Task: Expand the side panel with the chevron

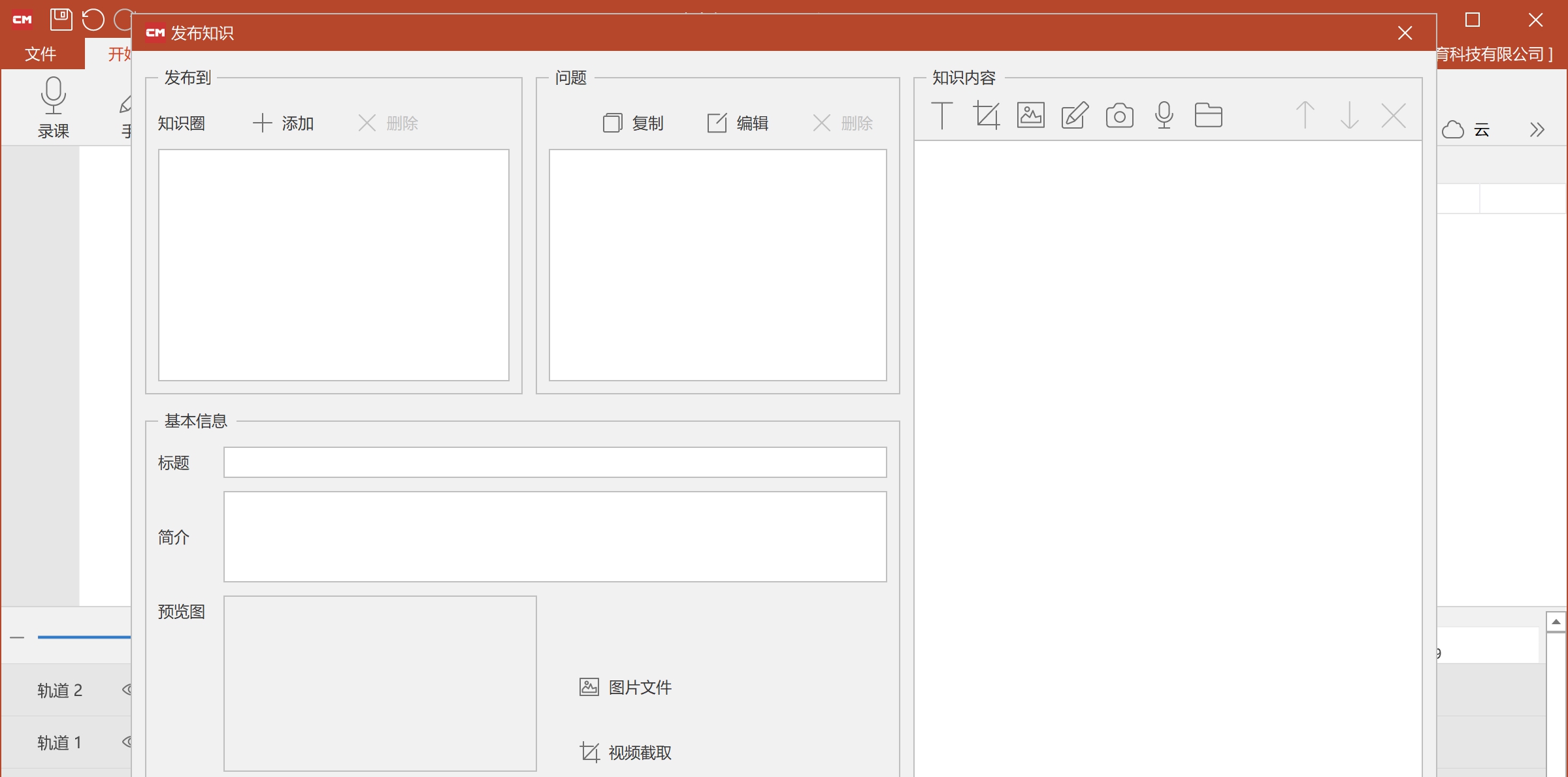Action: click(x=1537, y=129)
